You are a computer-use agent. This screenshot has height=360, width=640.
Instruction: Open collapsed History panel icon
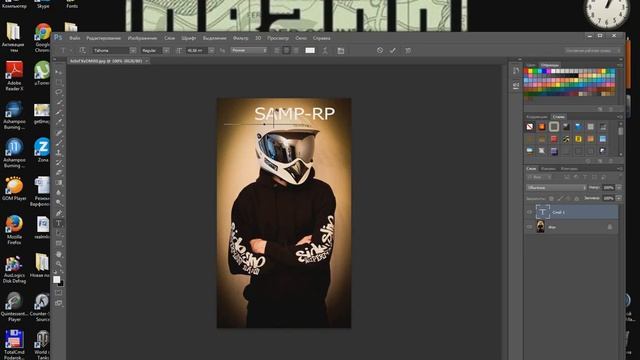[x=516, y=71]
